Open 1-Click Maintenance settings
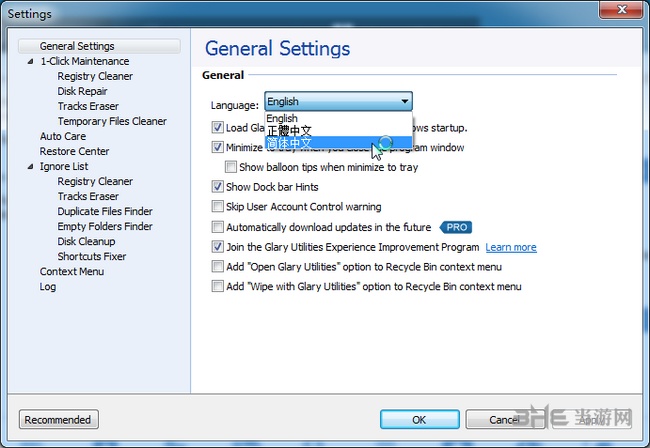Screen dimensions: 650x448 coord(85,61)
